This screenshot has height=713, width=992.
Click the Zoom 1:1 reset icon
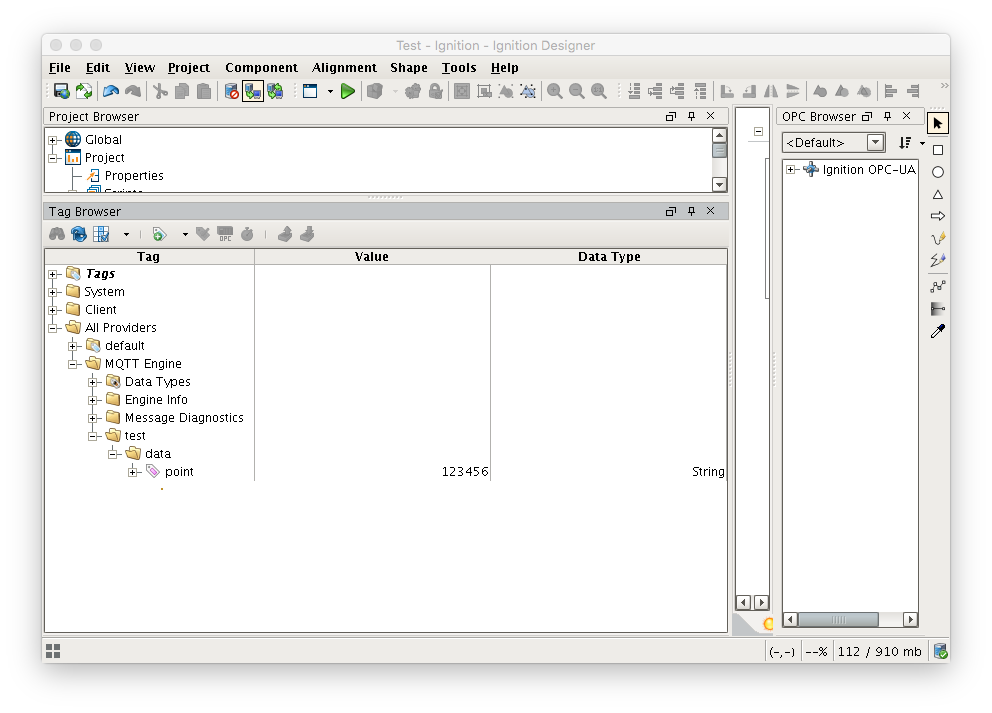598,91
